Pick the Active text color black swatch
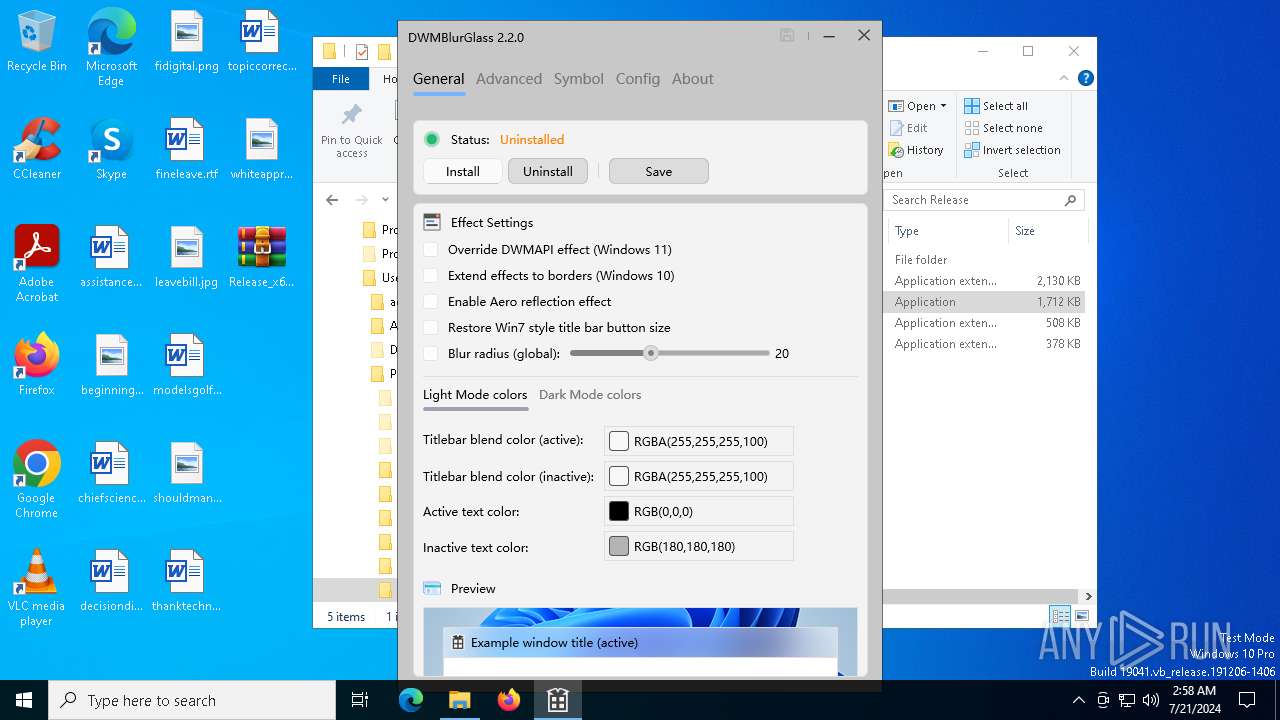1280x720 pixels. click(619, 512)
